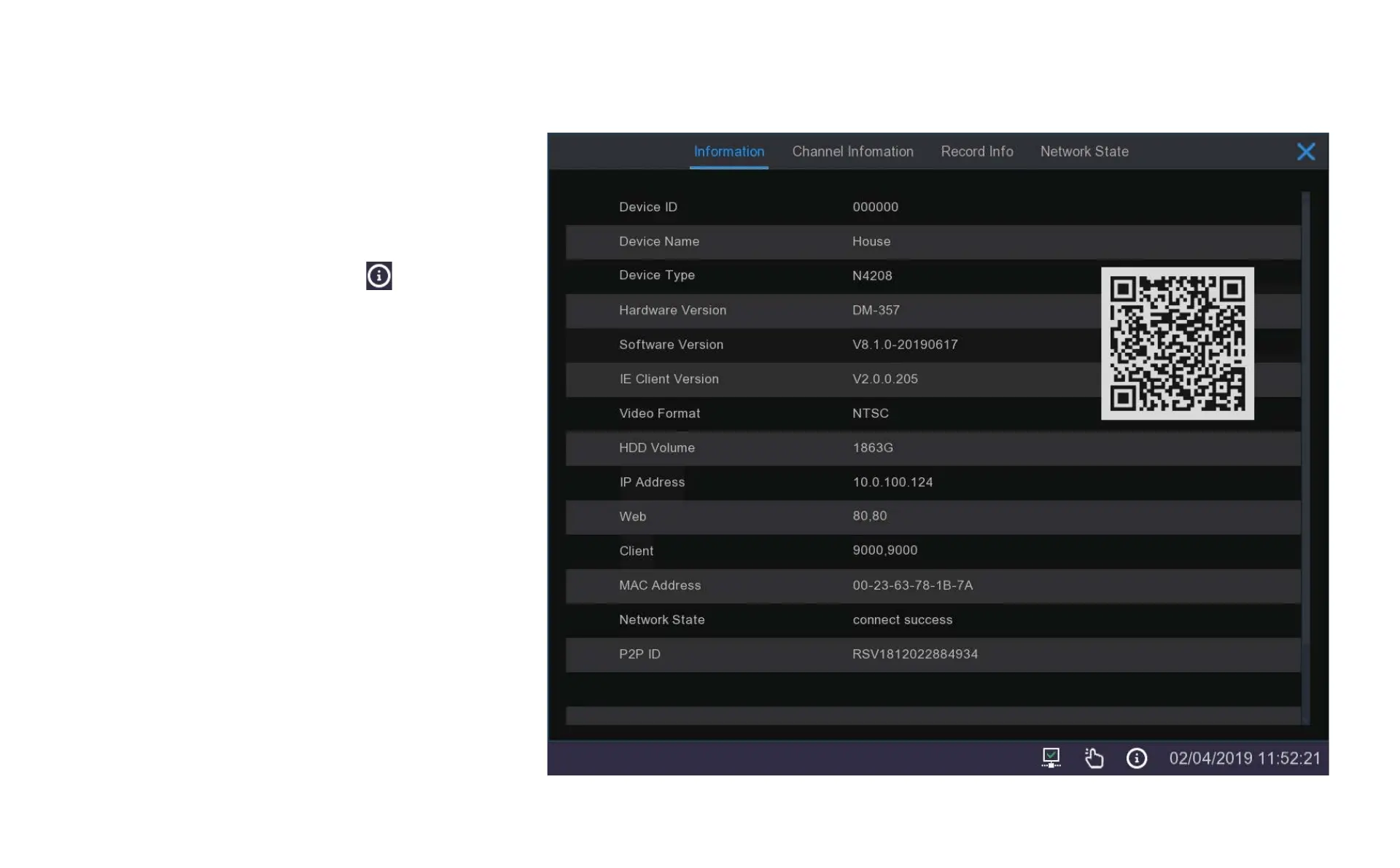Viewport: 1400px width, 868px height.
Task: Open info icon next to date/time
Action: point(1136,758)
